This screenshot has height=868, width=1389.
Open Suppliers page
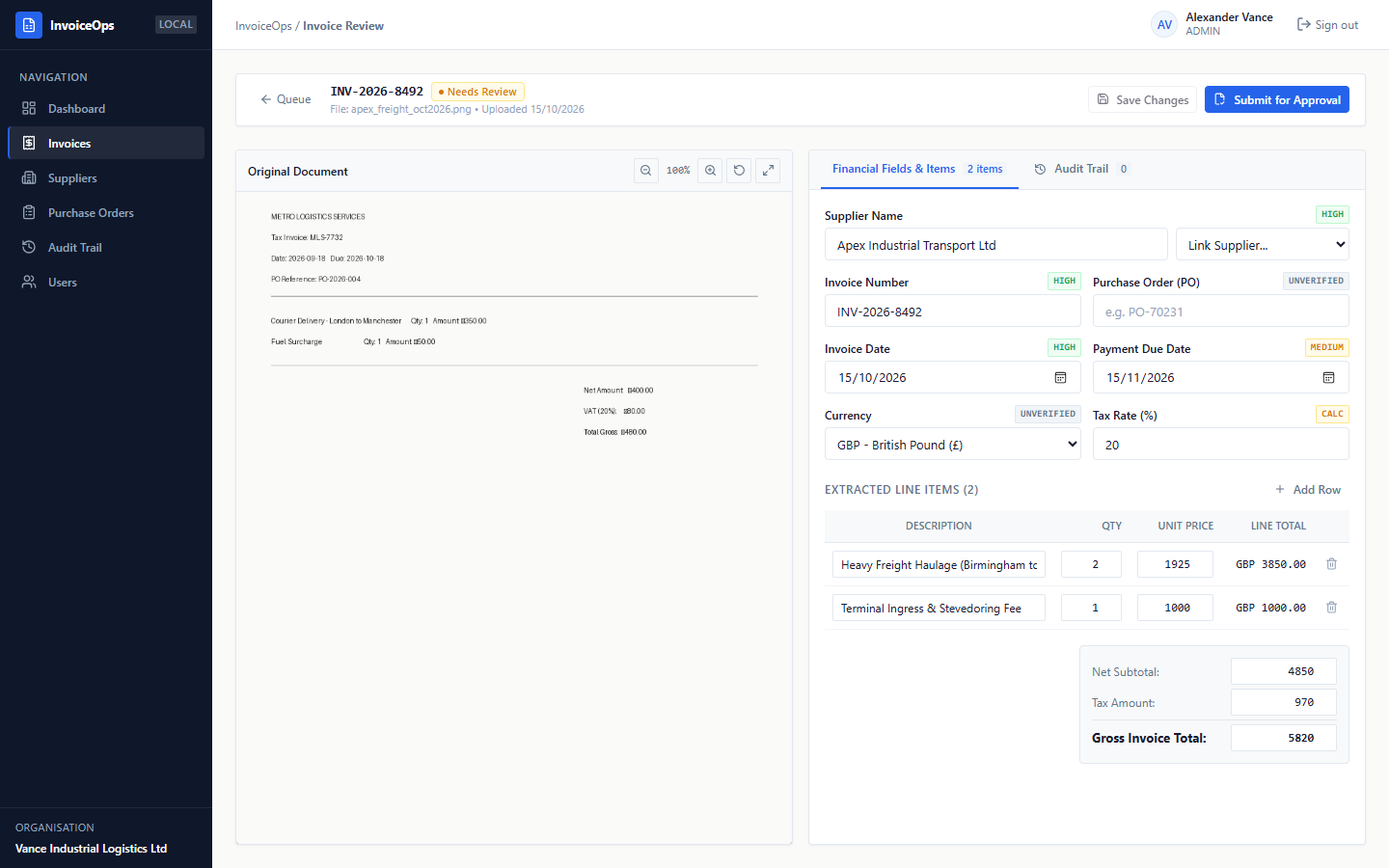106,178
